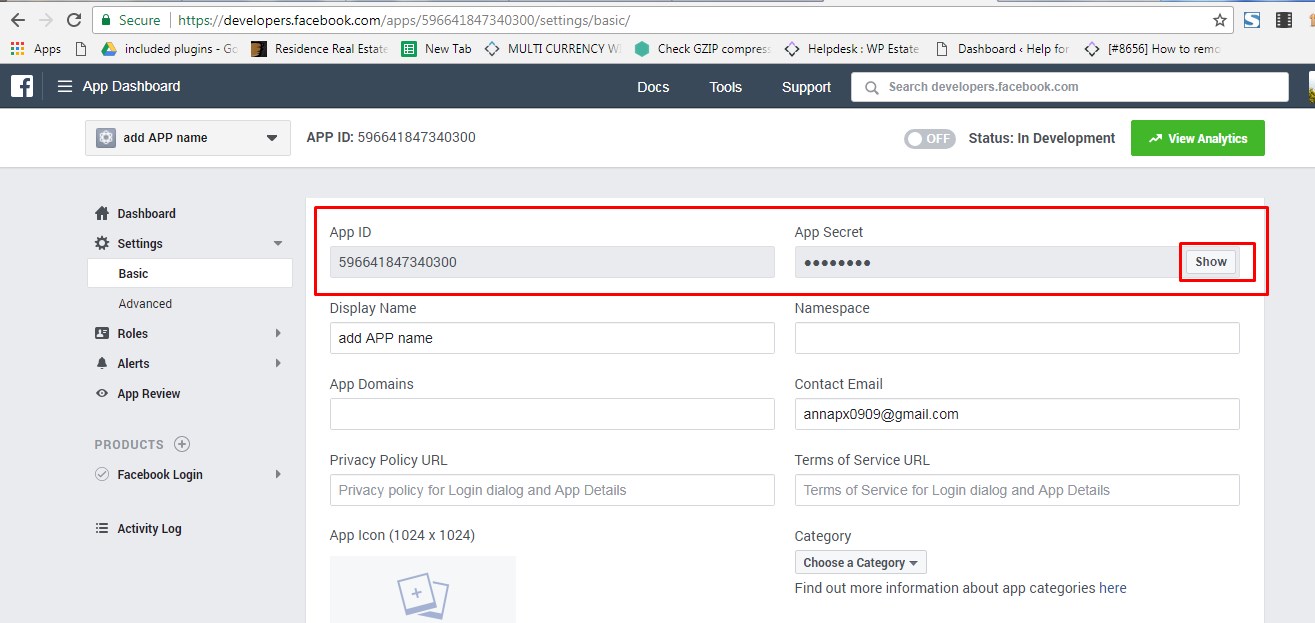The height and width of the screenshot is (623, 1315).
Task: Click the S extension icon in toolbar
Action: coord(1252,20)
